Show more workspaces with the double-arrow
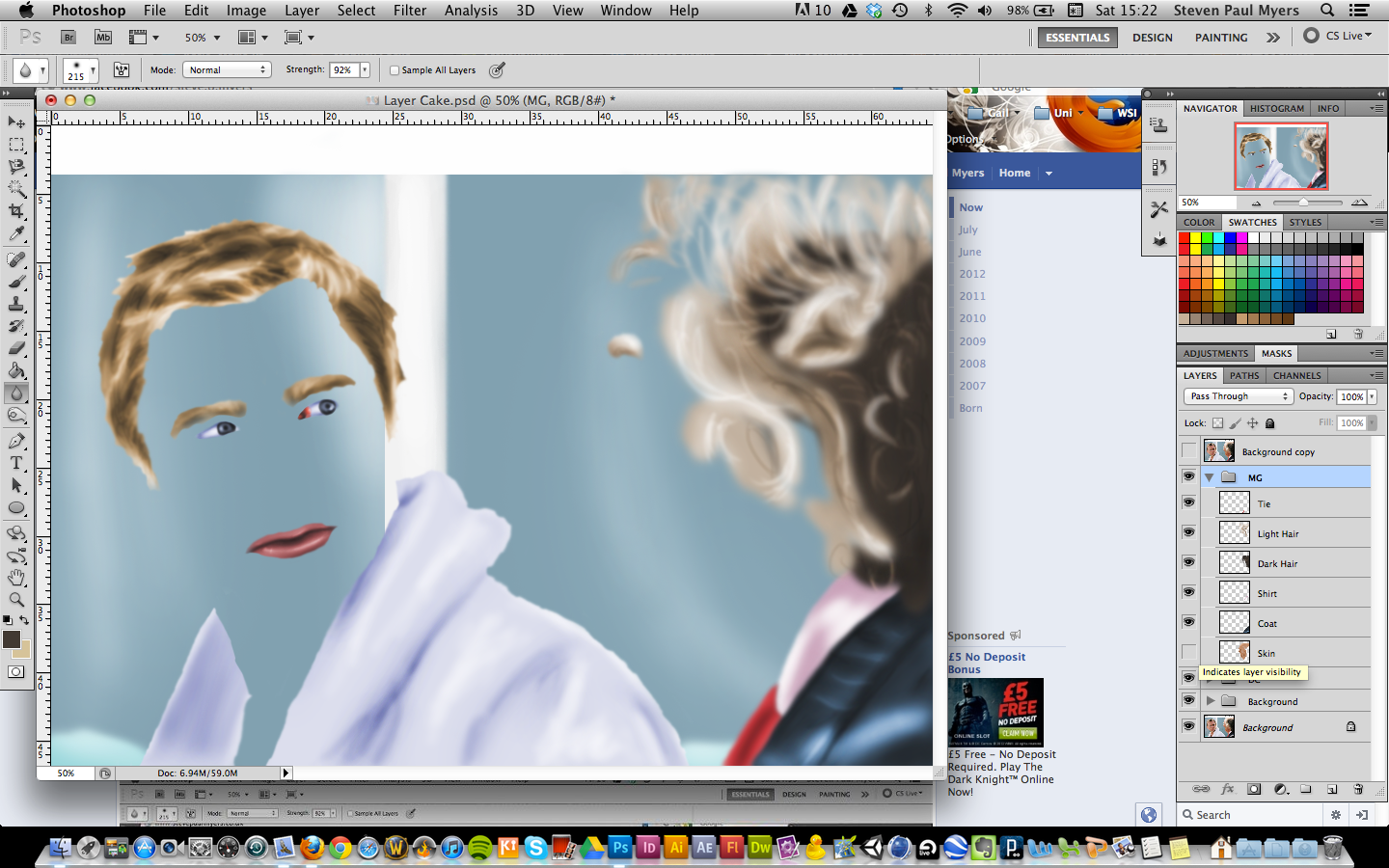This screenshot has height=868, width=1389. (1273, 38)
